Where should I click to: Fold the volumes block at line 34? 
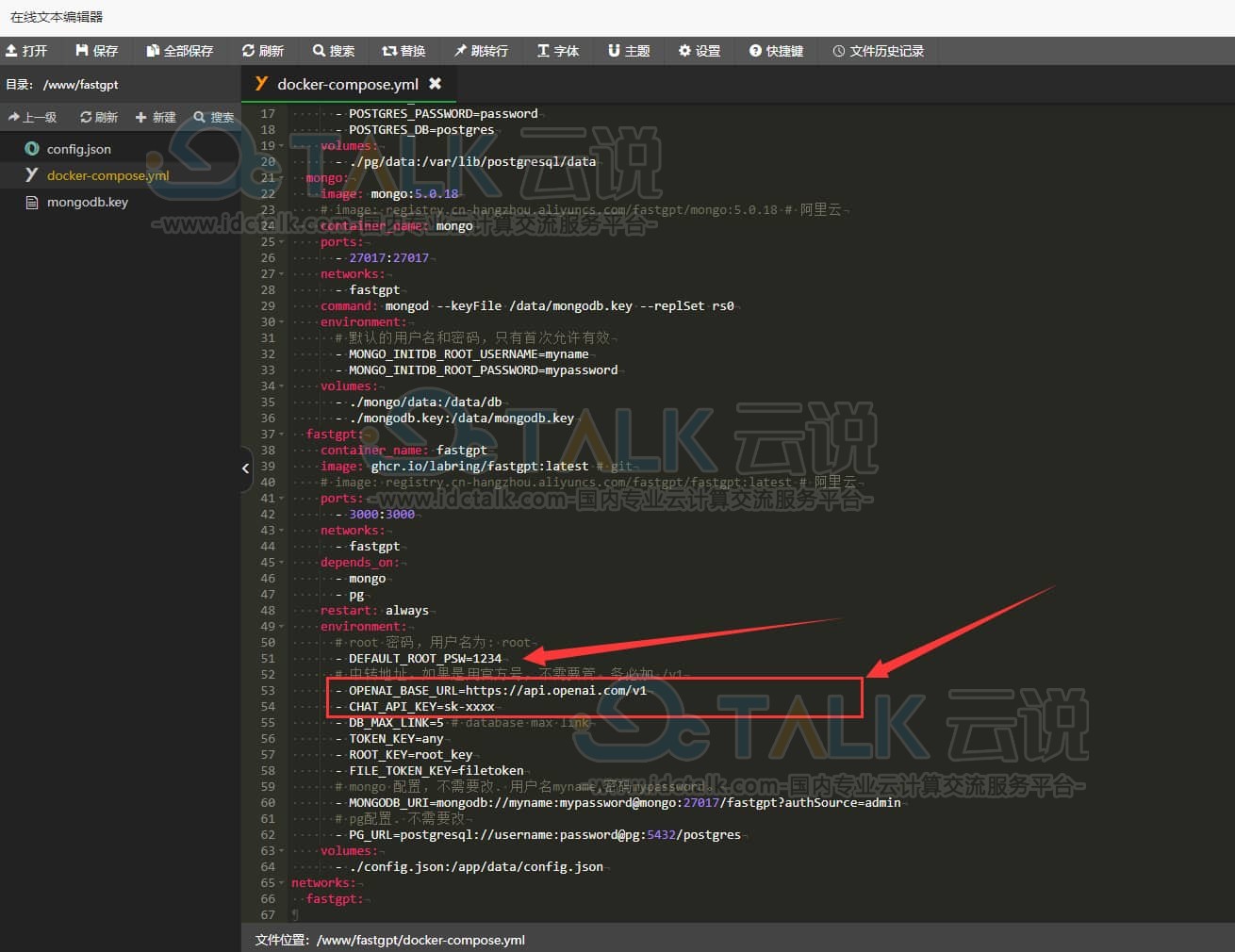click(281, 386)
